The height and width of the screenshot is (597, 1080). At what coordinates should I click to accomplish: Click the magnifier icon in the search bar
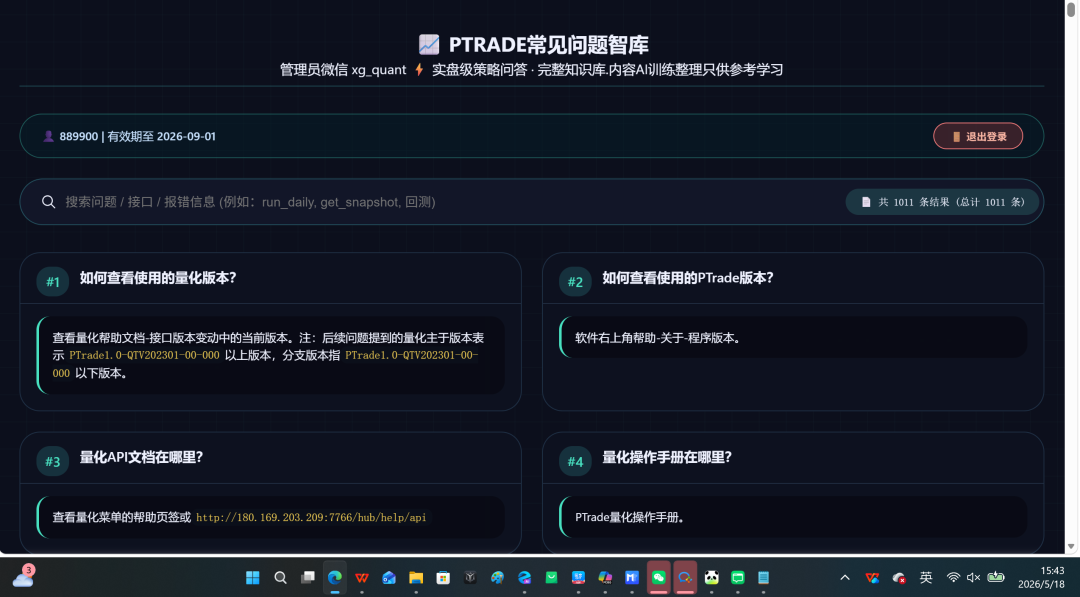tap(48, 202)
